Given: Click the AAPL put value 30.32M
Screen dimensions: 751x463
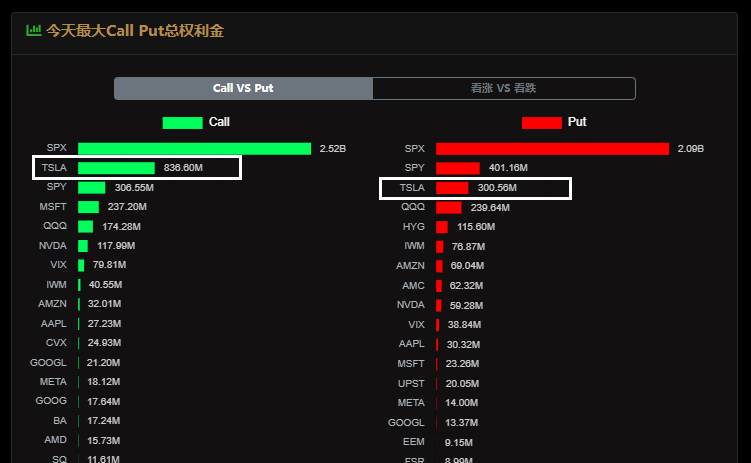Looking at the screenshot, I should pyautogui.click(x=463, y=345).
